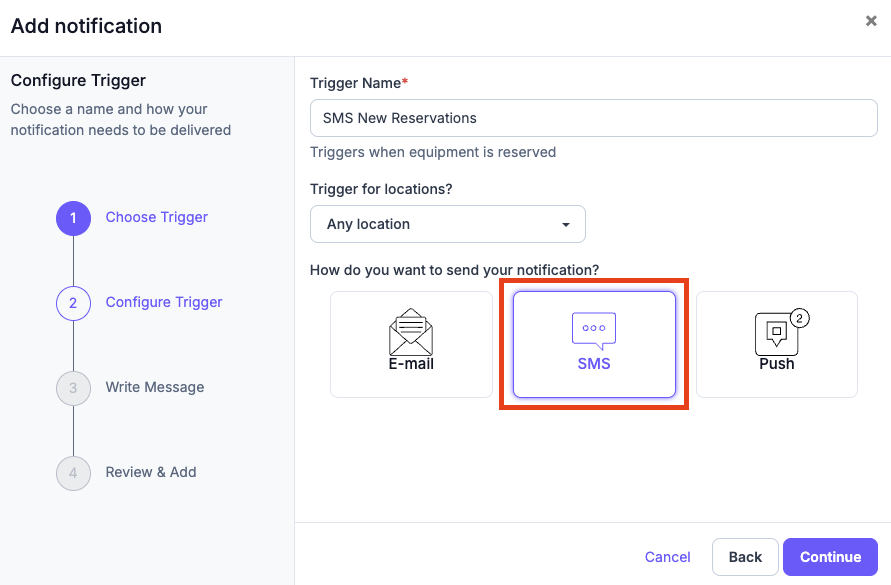Click step 1 circle for Choose Trigger
This screenshot has width=891, height=585.
click(x=73, y=218)
